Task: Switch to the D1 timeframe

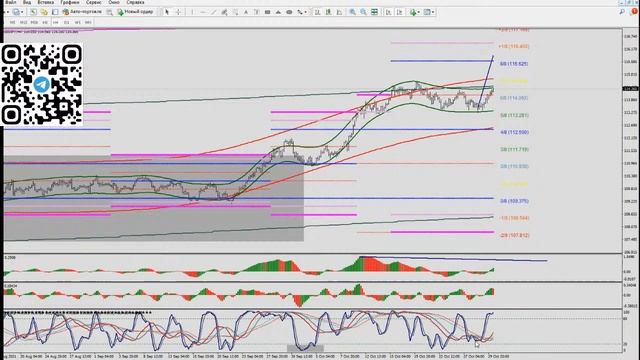Action: point(67,22)
